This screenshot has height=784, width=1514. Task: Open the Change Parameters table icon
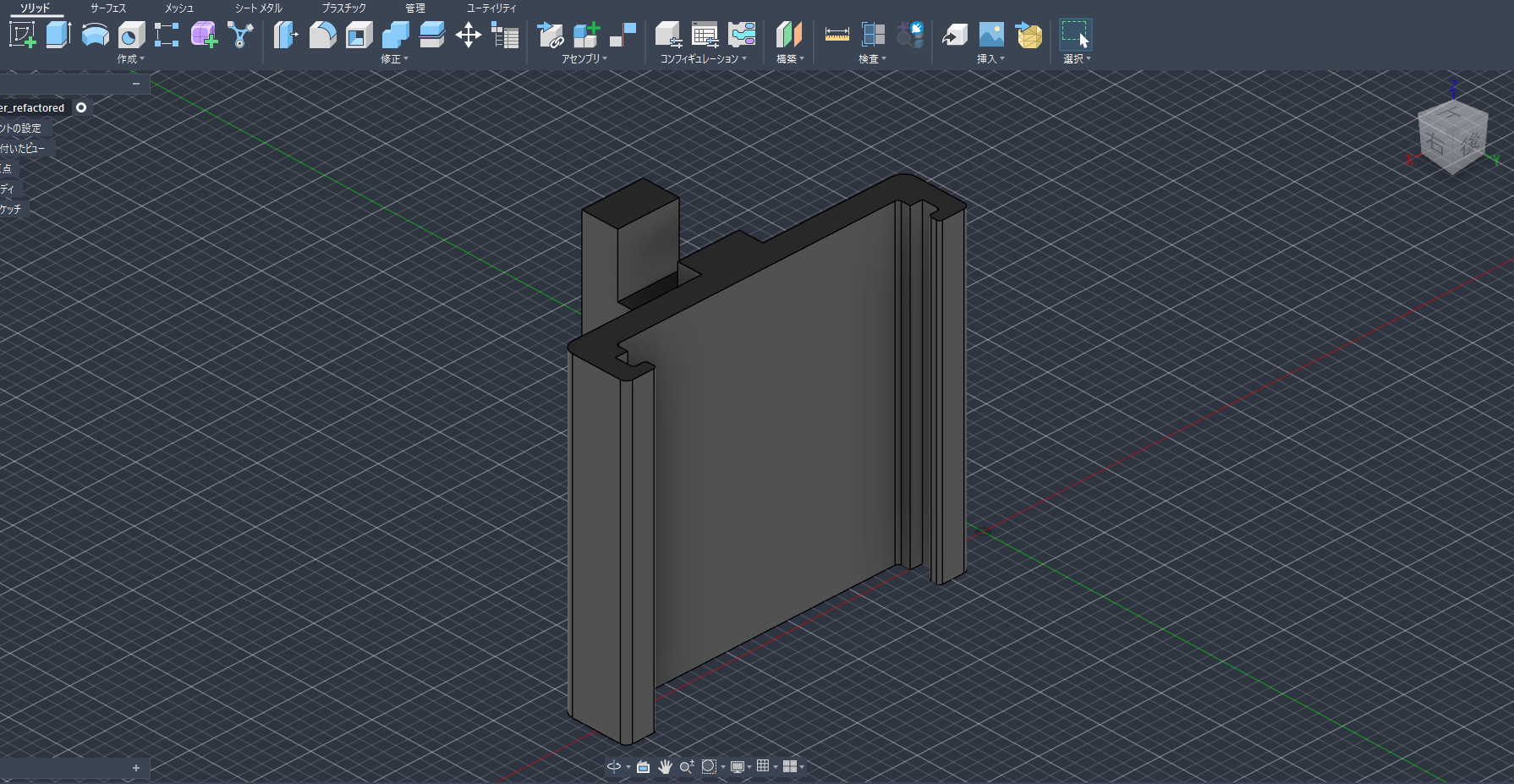[505, 36]
